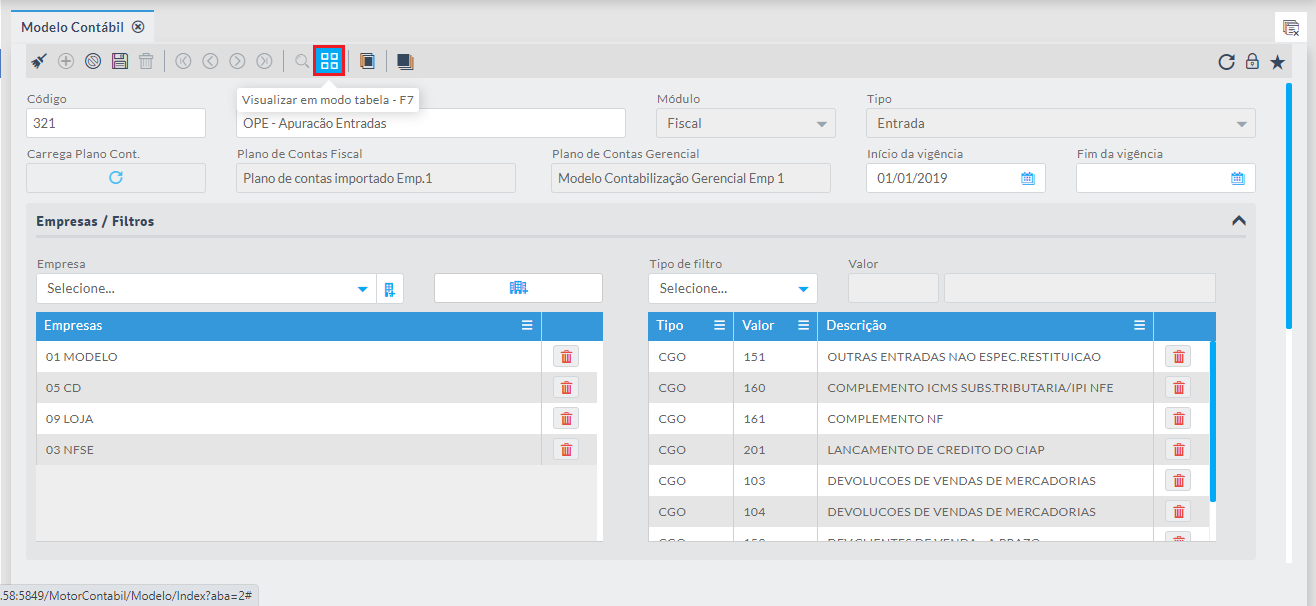Delete the 03 NFSE company row
The height and width of the screenshot is (606, 1316).
point(566,450)
